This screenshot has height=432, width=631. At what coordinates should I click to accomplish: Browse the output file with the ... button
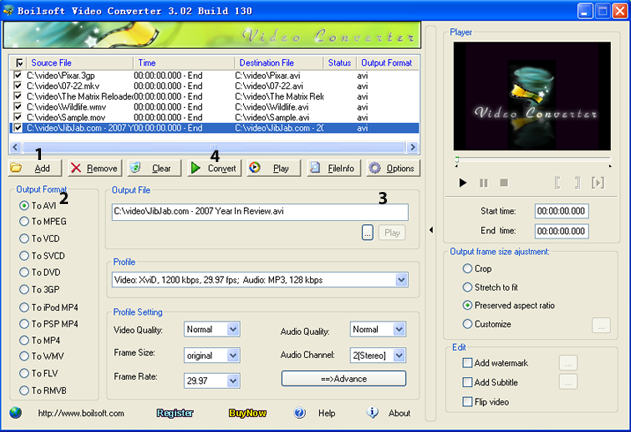coord(367,233)
